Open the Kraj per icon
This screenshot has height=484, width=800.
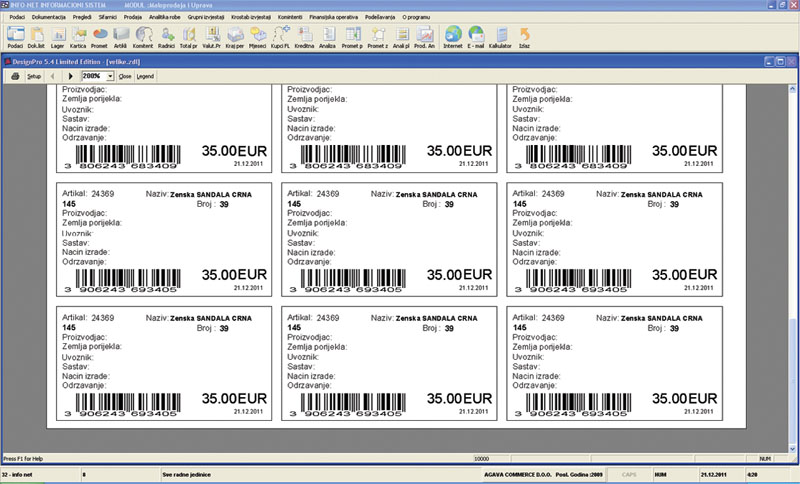[x=235, y=37]
